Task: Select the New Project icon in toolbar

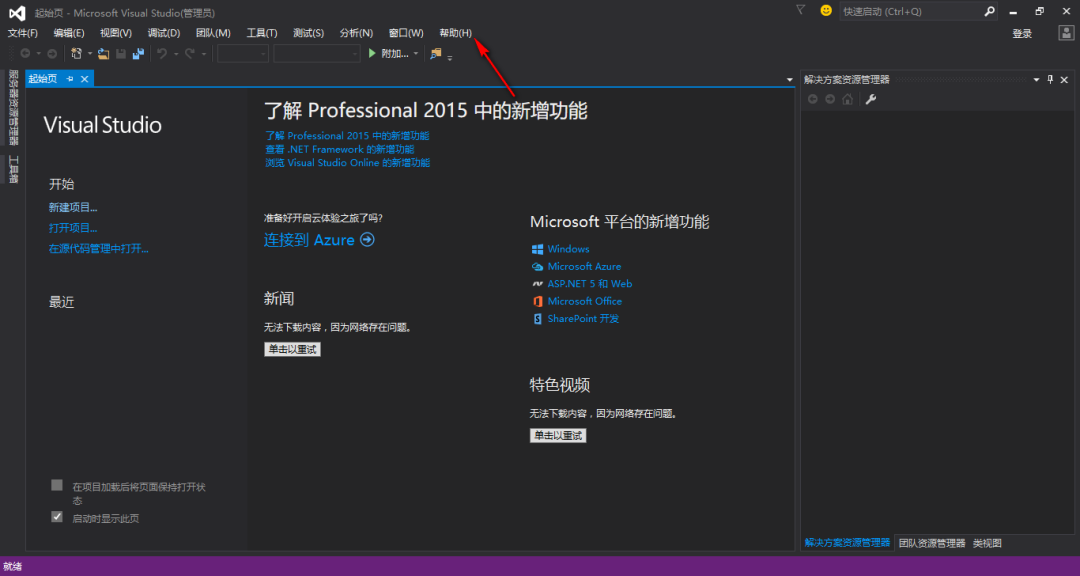Action: point(76,54)
